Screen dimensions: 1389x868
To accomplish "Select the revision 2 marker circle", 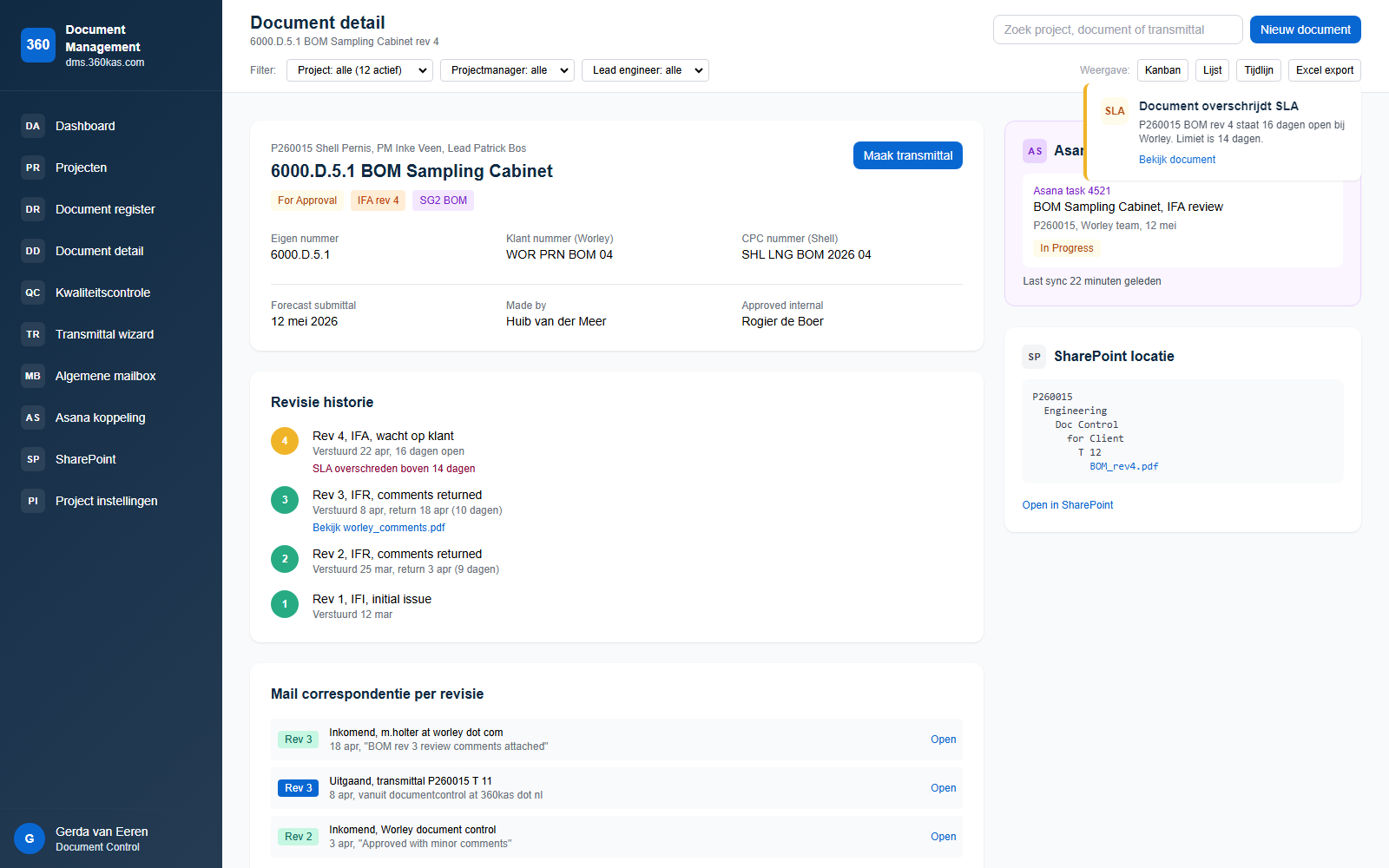I will 285,559.
